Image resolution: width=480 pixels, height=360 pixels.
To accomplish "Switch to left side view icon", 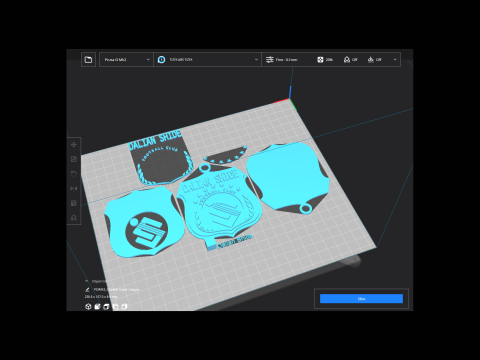I will [x=115, y=306].
